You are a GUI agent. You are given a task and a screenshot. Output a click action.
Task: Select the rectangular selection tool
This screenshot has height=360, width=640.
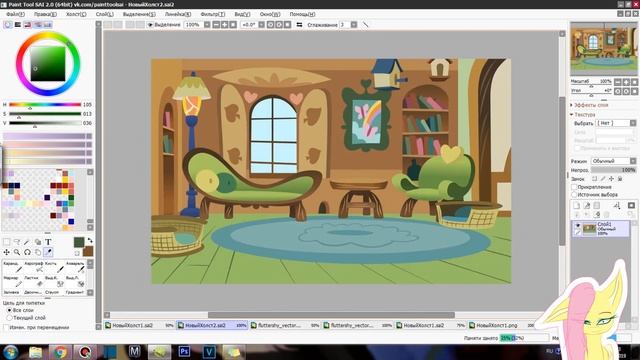[x=7, y=242]
